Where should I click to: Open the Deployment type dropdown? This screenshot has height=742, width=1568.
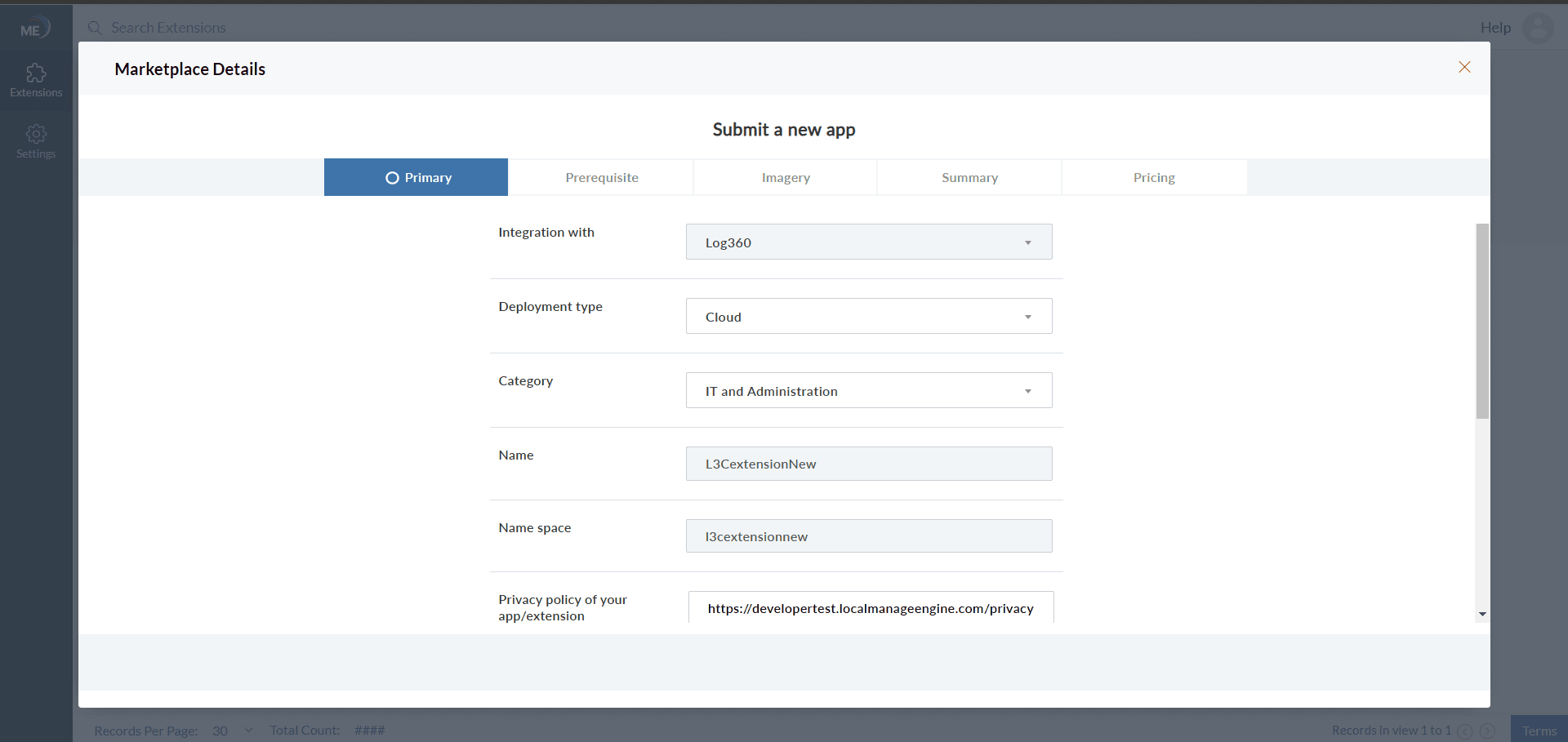[x=1028, y=316]
